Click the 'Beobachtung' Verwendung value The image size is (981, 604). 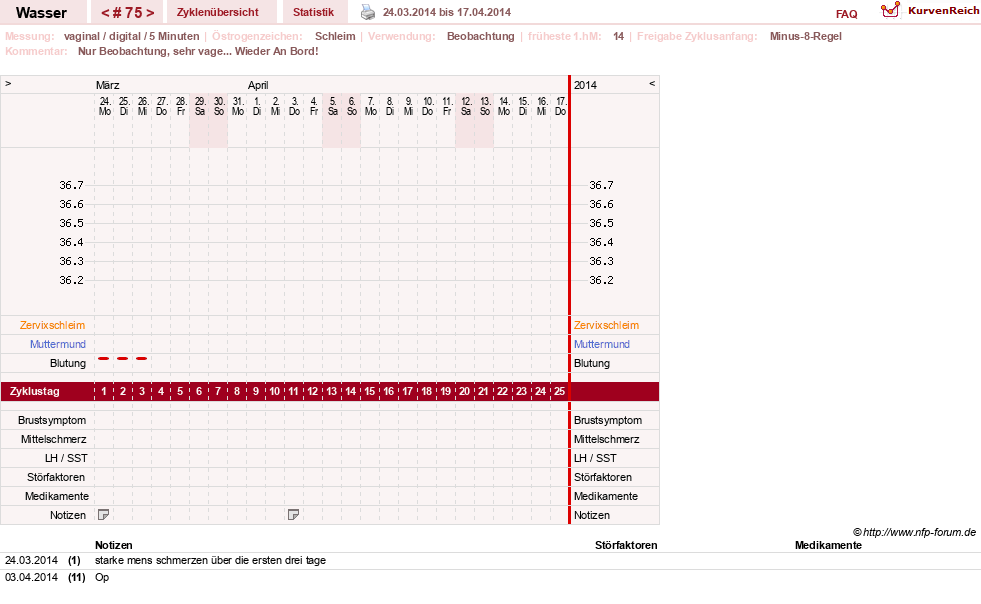coord(480,36)
